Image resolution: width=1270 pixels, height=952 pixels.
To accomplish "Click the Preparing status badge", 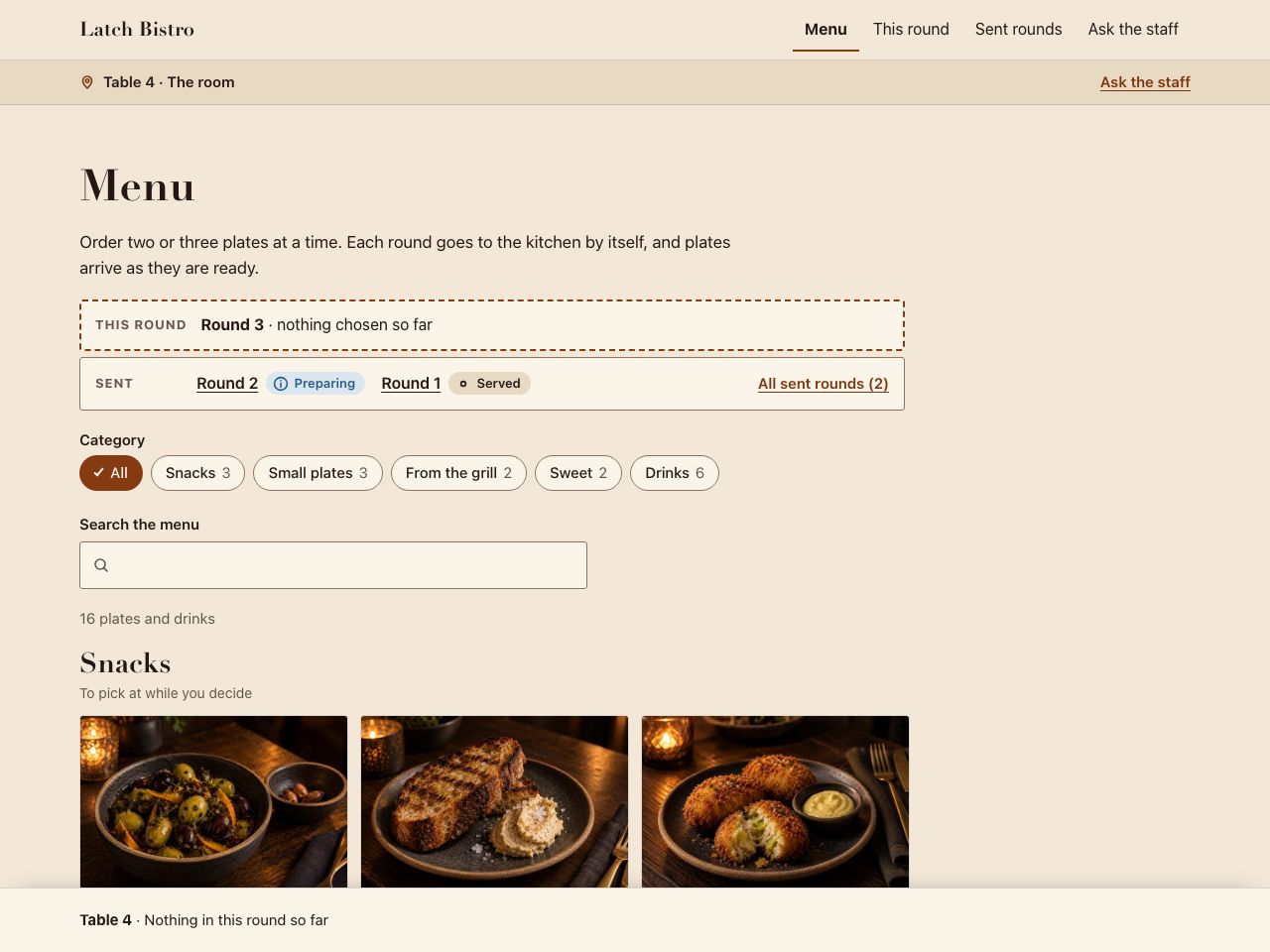I will click(316, 384).
